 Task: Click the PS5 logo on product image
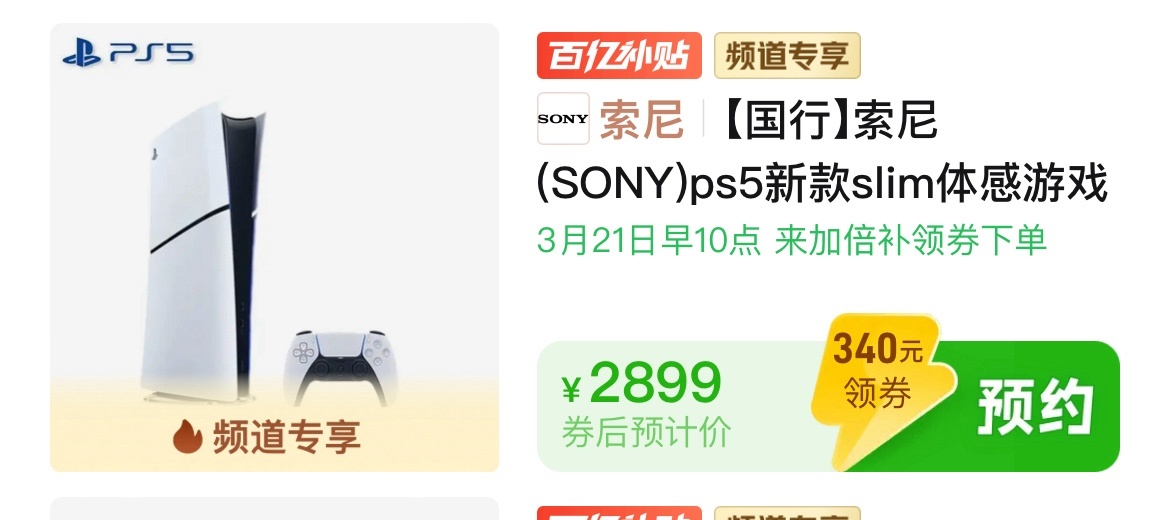[128, 53]
